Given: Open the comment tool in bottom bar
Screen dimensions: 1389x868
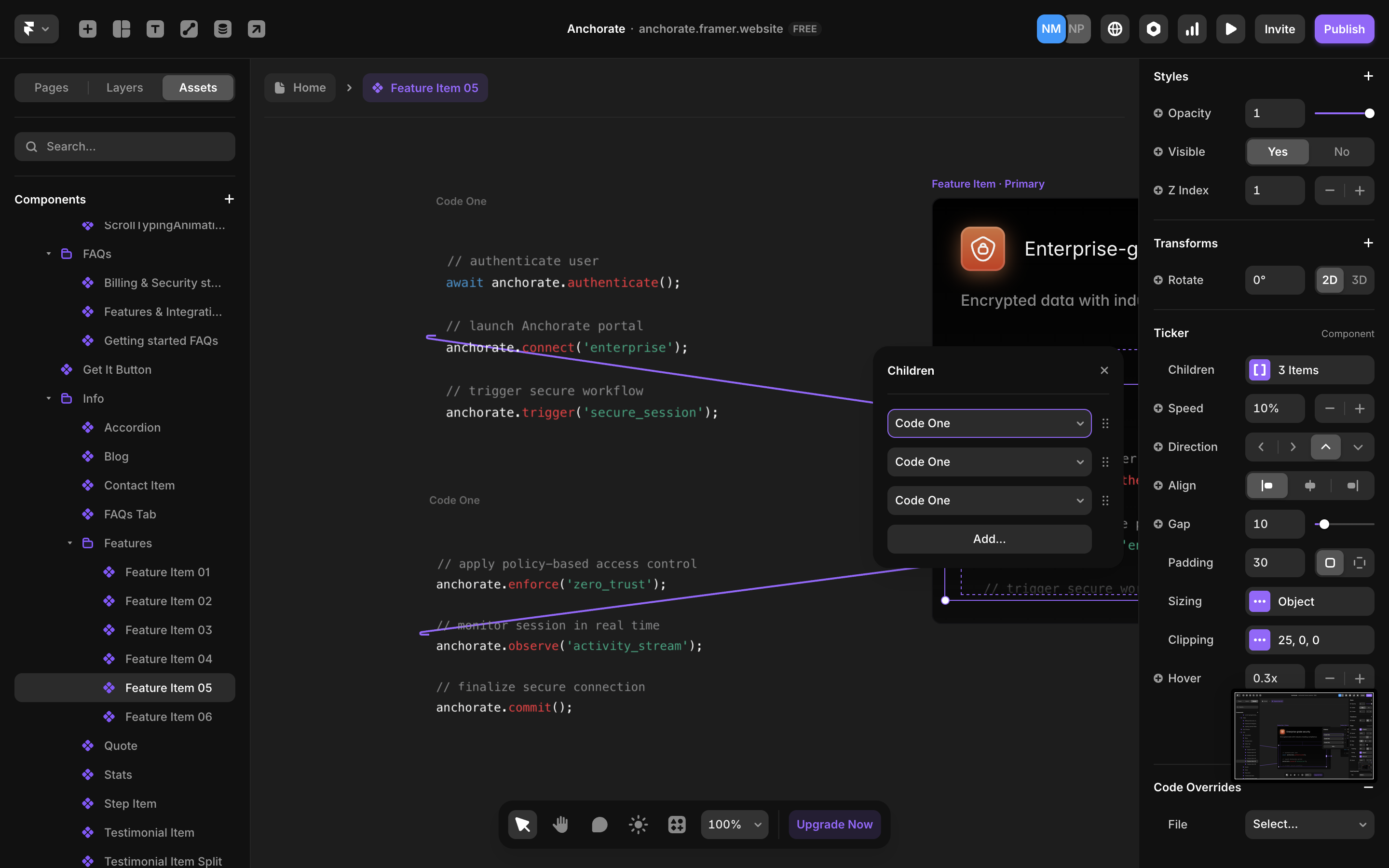Looking at the screenshot, I should click(x=599, y=825).
